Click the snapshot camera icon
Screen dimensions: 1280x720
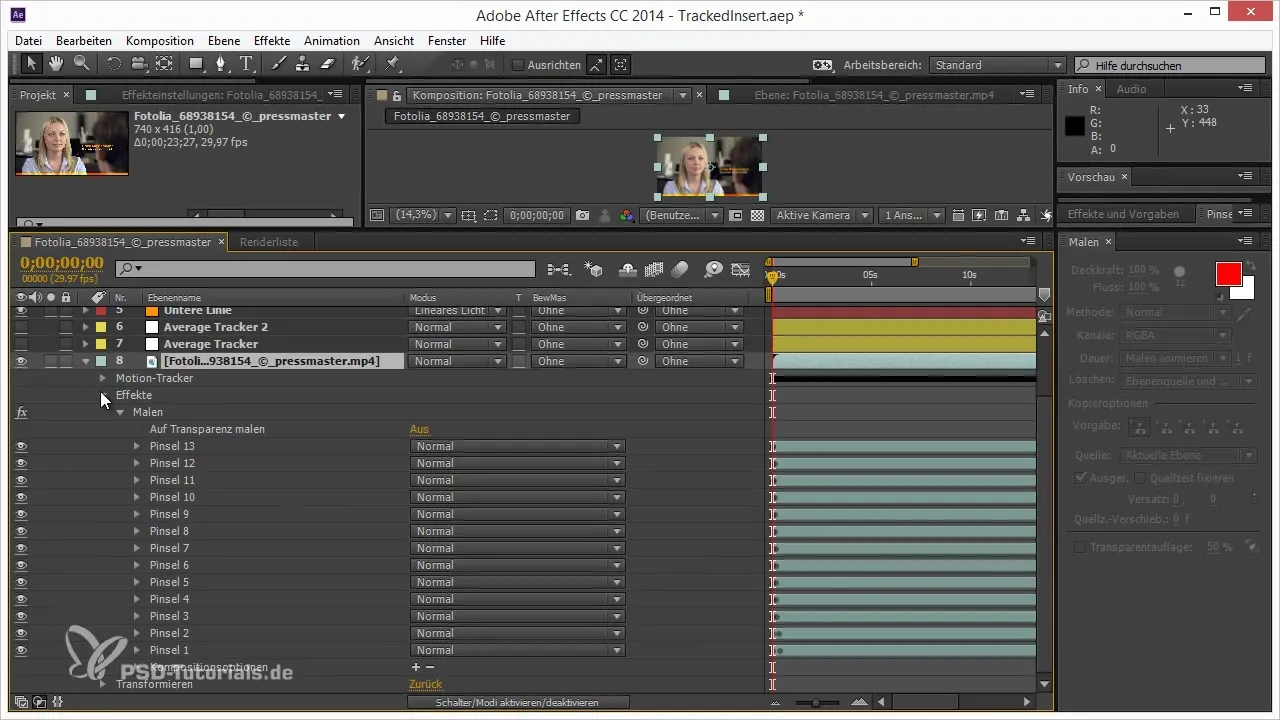click(x=582, y=215)
